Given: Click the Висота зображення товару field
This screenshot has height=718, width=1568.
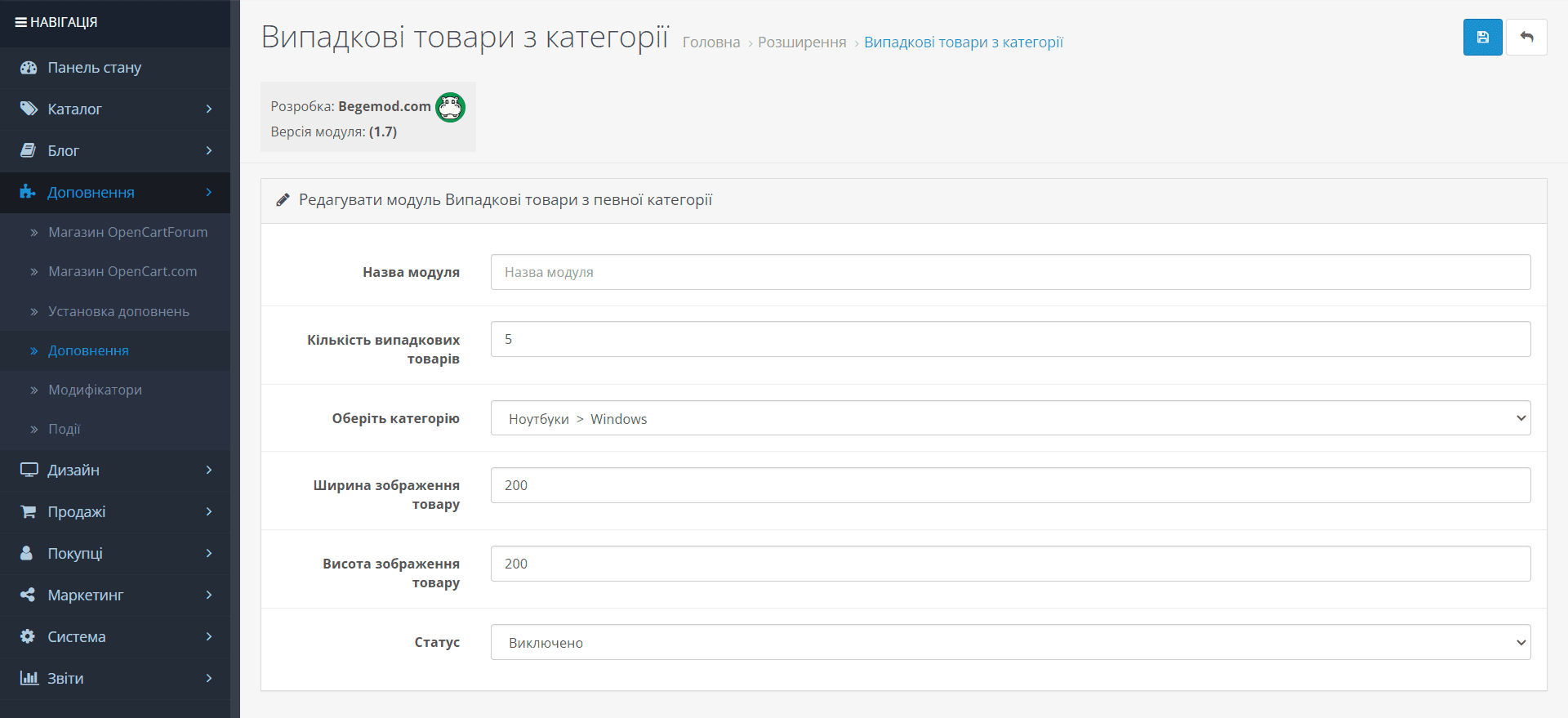Looking at the screenshot, I should 1010,564.
